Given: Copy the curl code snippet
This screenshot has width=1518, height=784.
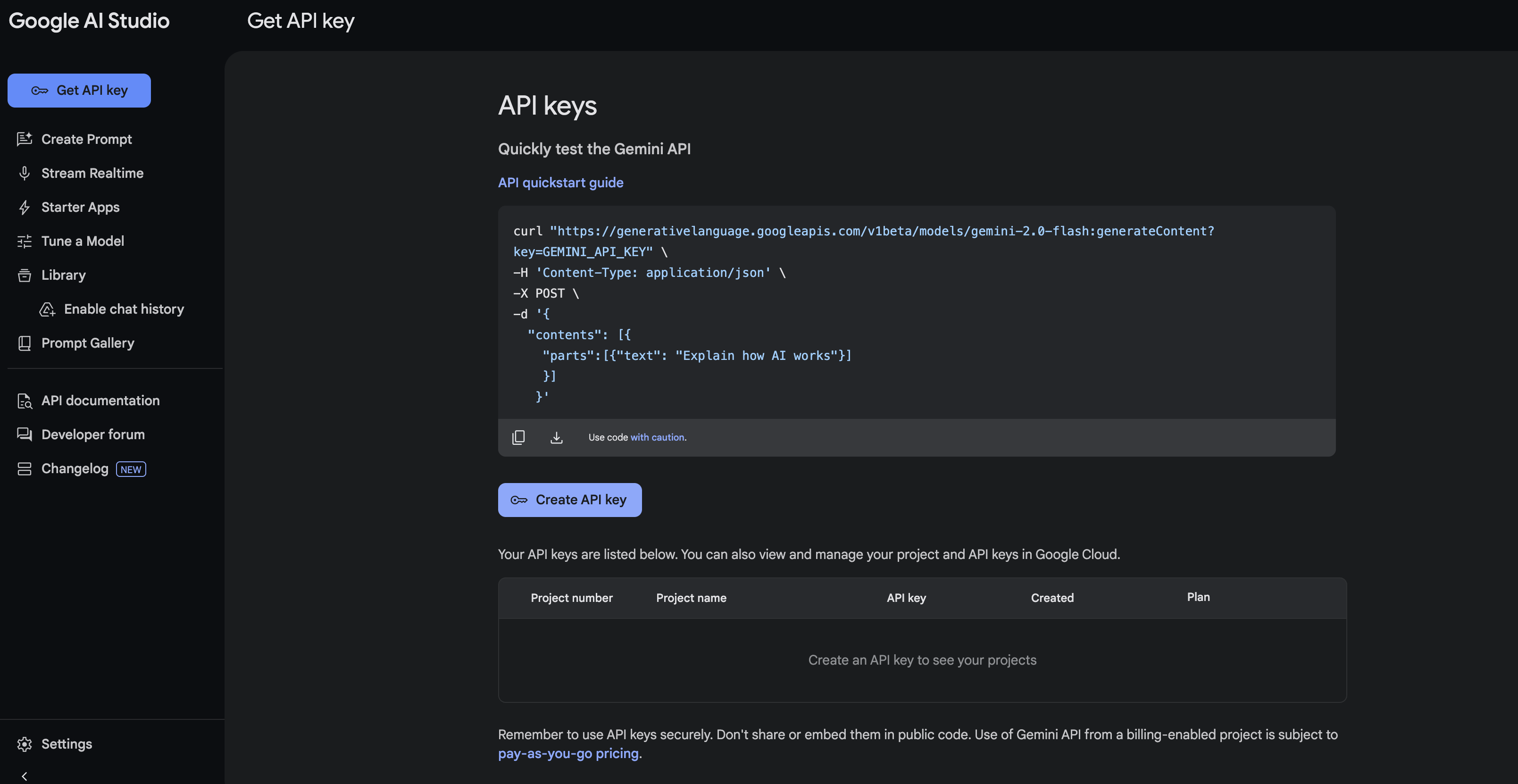Looking at the screenshot, I should (518, 437).
